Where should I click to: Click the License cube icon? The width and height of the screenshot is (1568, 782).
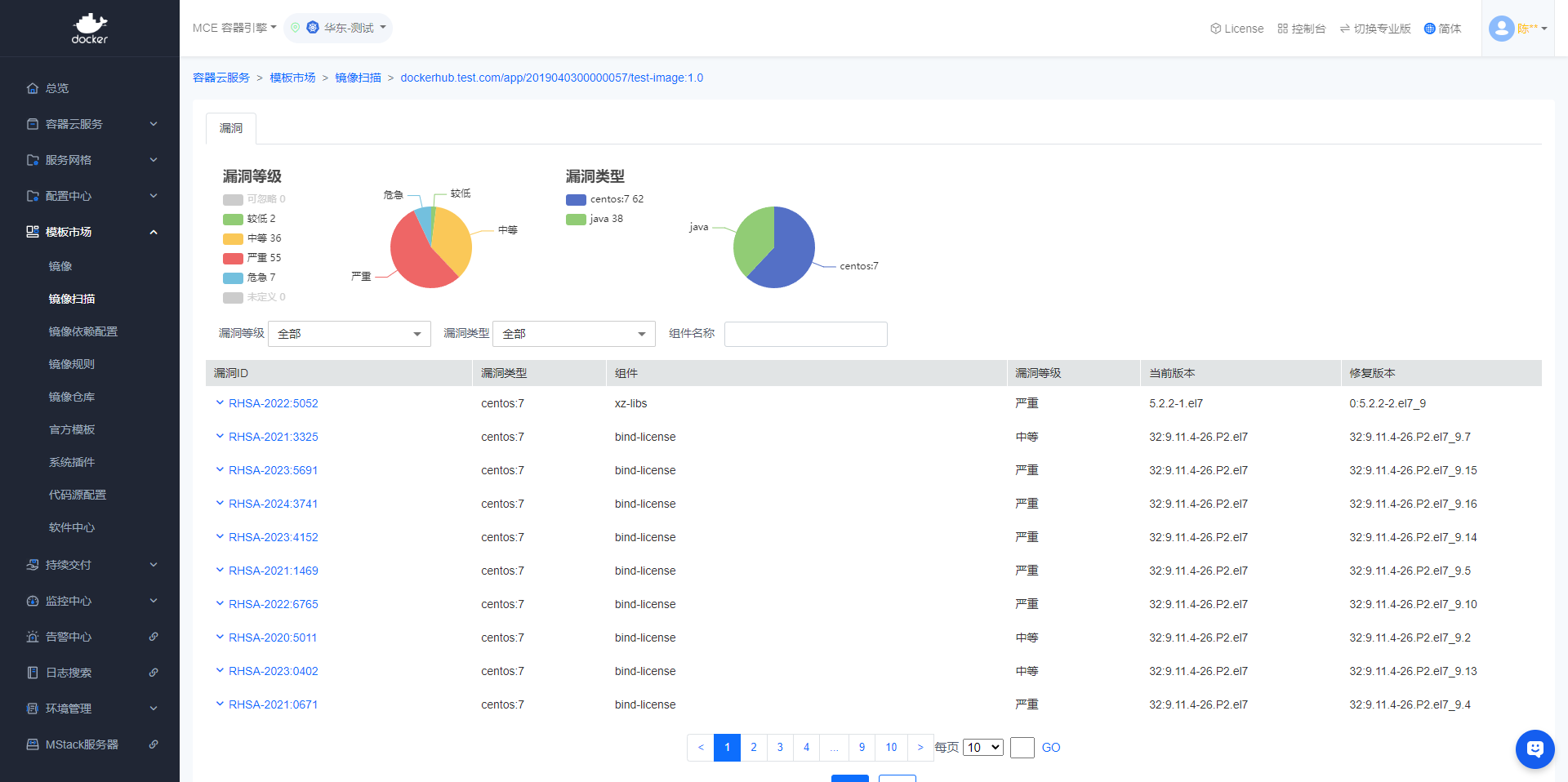click(1215, 29)
